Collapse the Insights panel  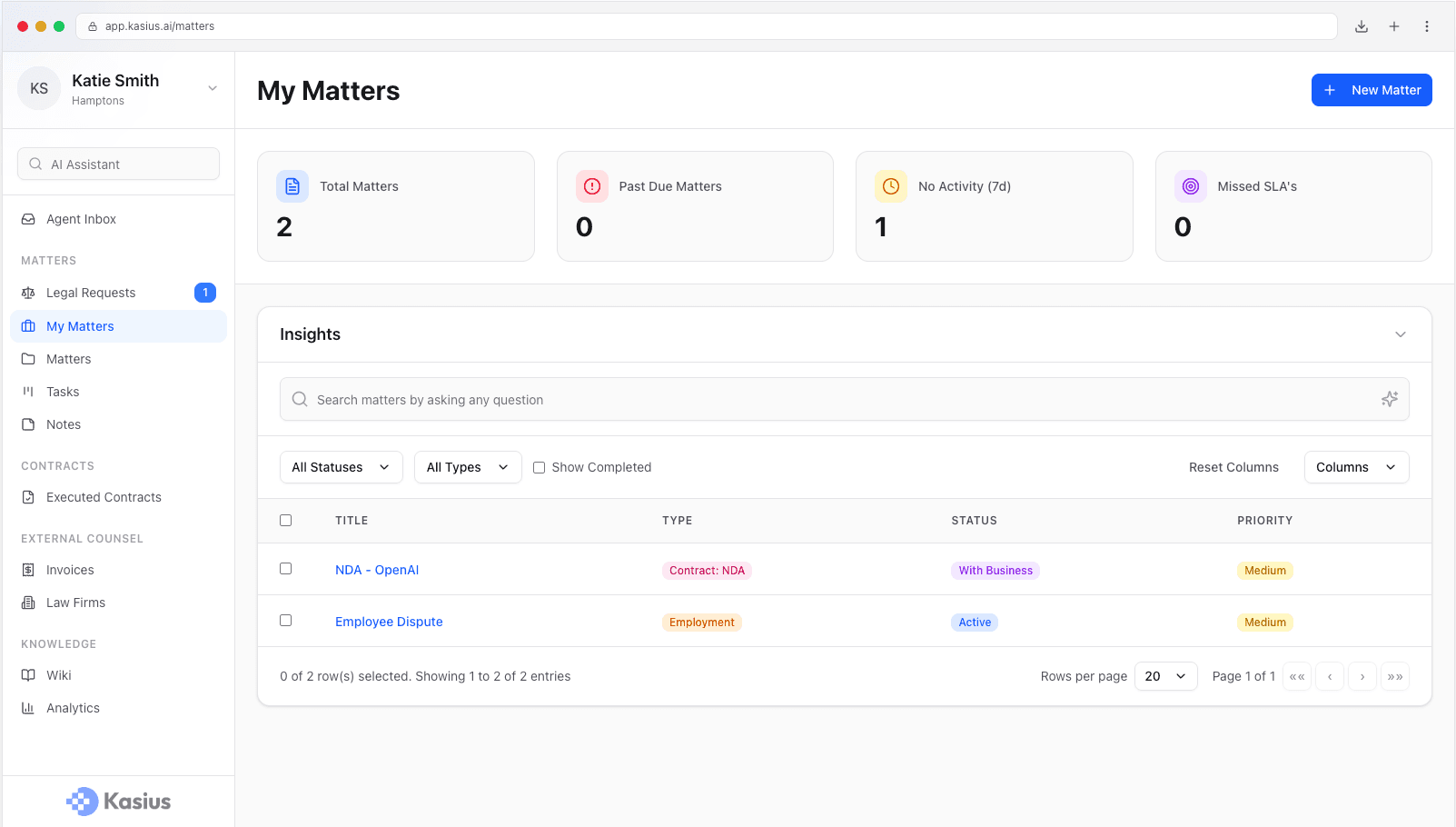pyautogui.click(x=1400, y=334)
